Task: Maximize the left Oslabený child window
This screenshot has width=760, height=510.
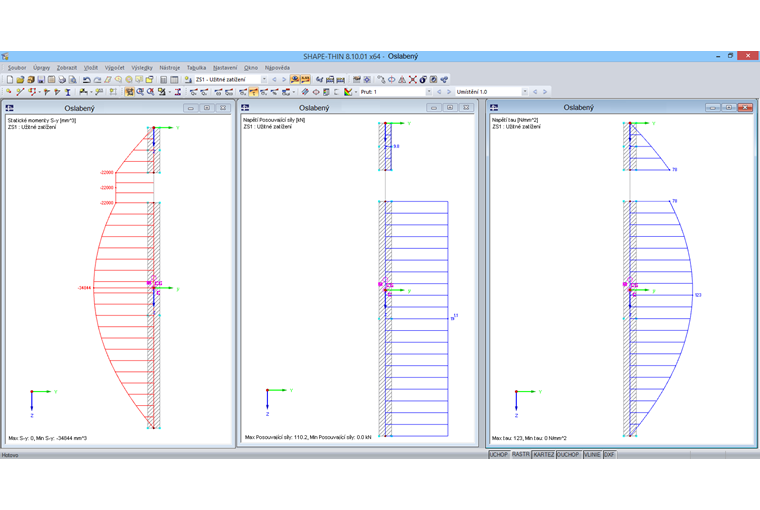Action: click(x=207, y=108)
